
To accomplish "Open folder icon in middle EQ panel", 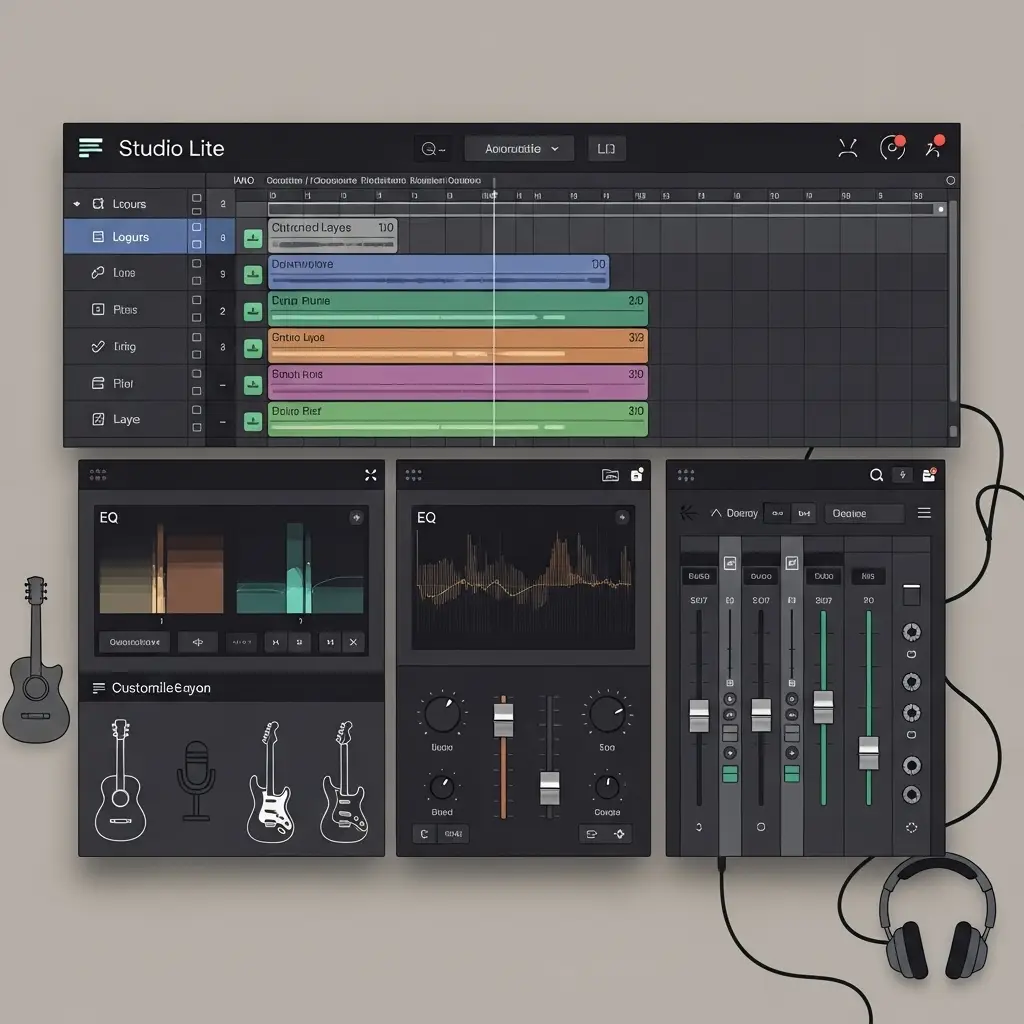I will (610, 475).
